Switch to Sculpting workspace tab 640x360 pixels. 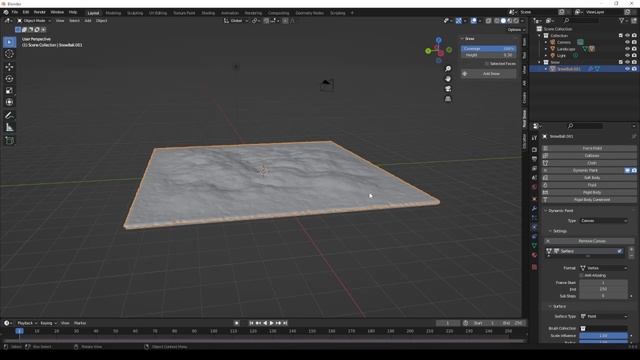[x=135, y=13]
